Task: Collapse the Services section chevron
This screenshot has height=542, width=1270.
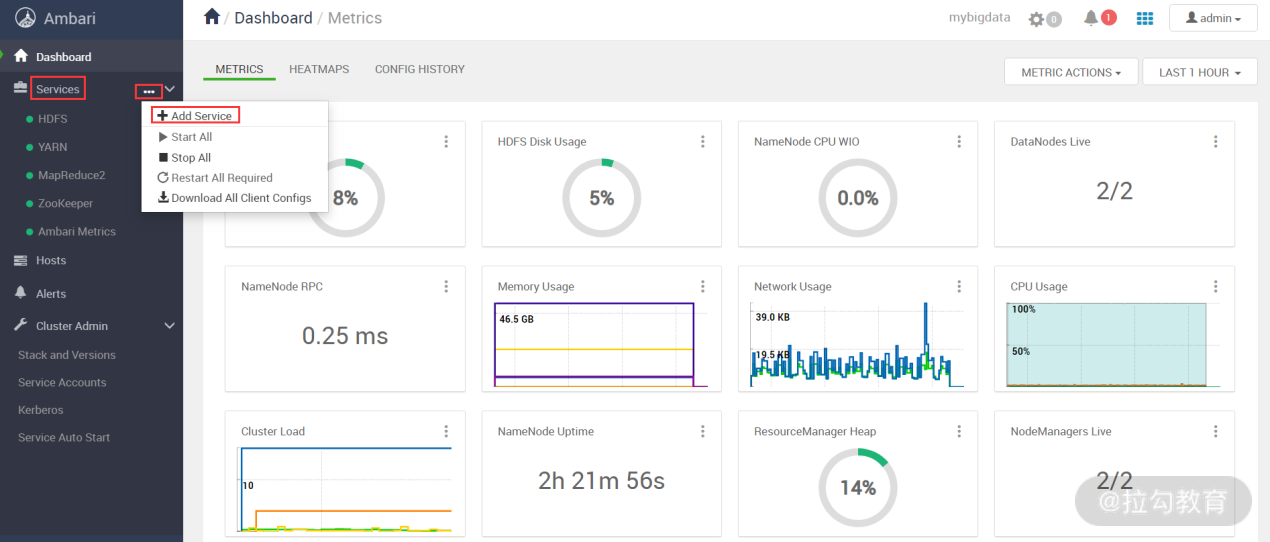Action: [170, 89]
